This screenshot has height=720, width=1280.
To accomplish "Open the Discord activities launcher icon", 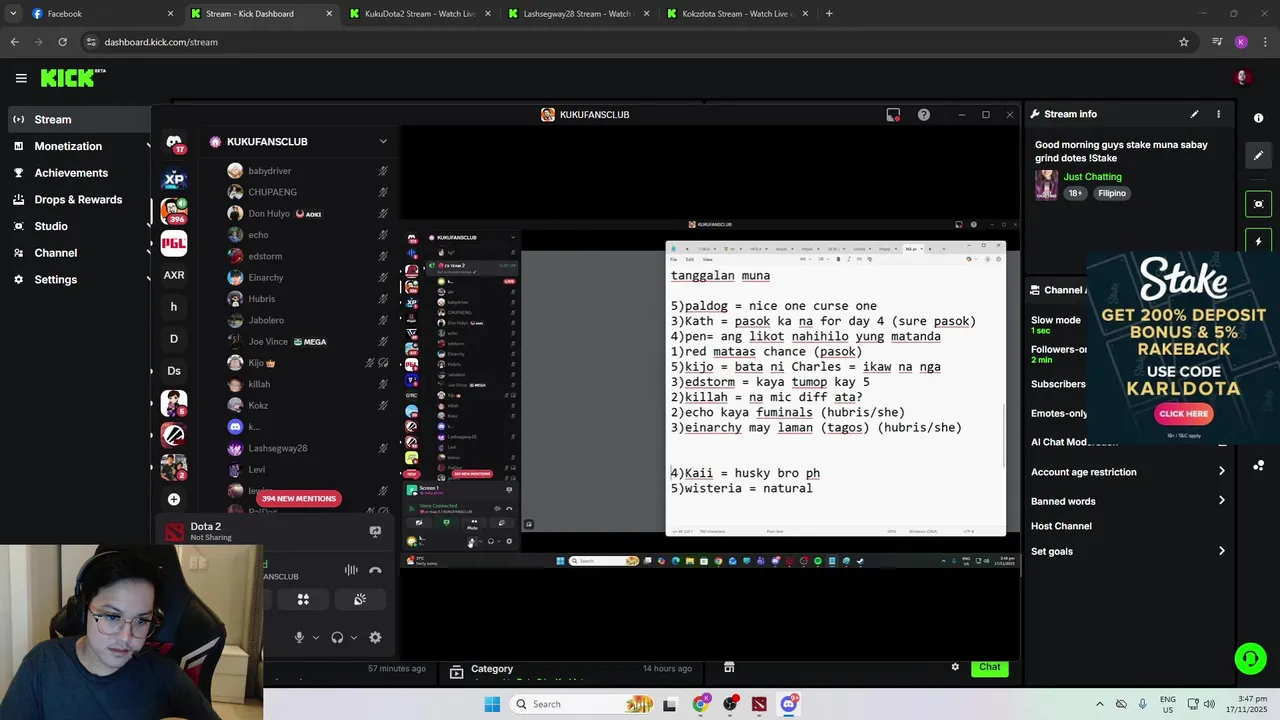I will 303,599.
